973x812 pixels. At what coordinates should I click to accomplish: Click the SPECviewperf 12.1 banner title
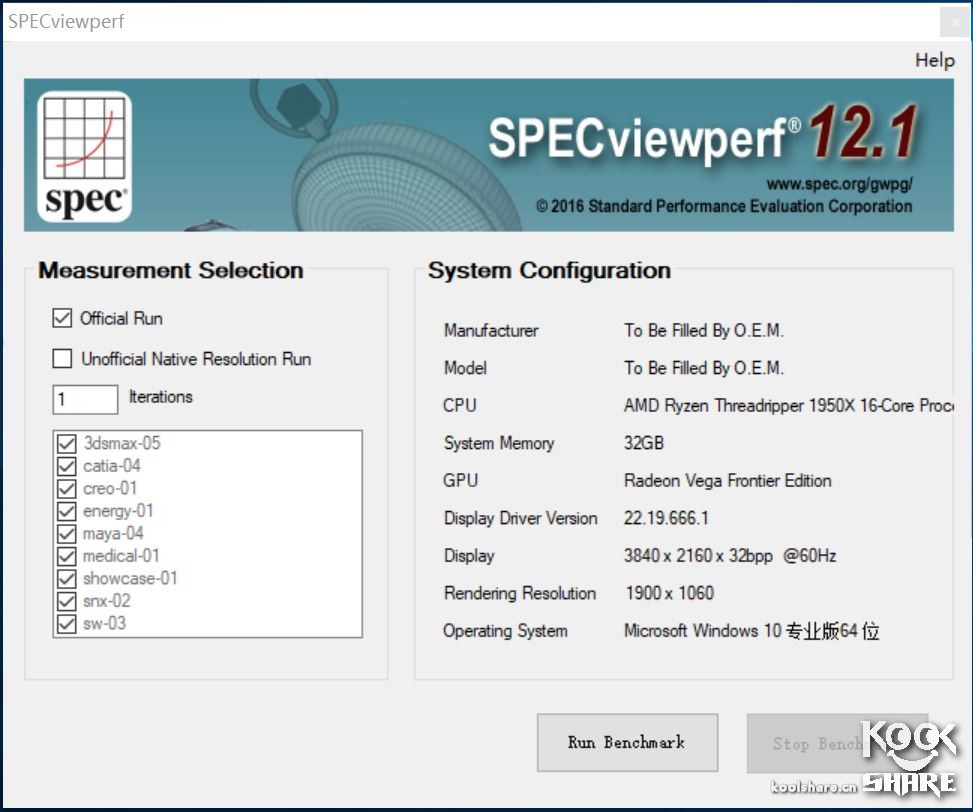point(700,138)
